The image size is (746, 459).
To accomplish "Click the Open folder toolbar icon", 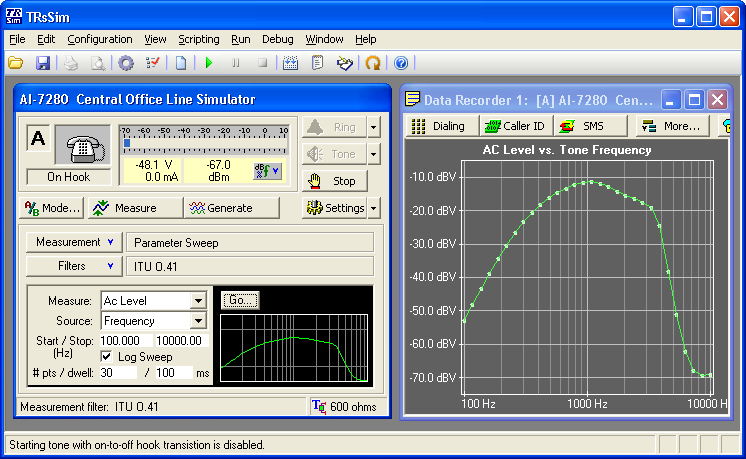I will (x=16, y=63).
